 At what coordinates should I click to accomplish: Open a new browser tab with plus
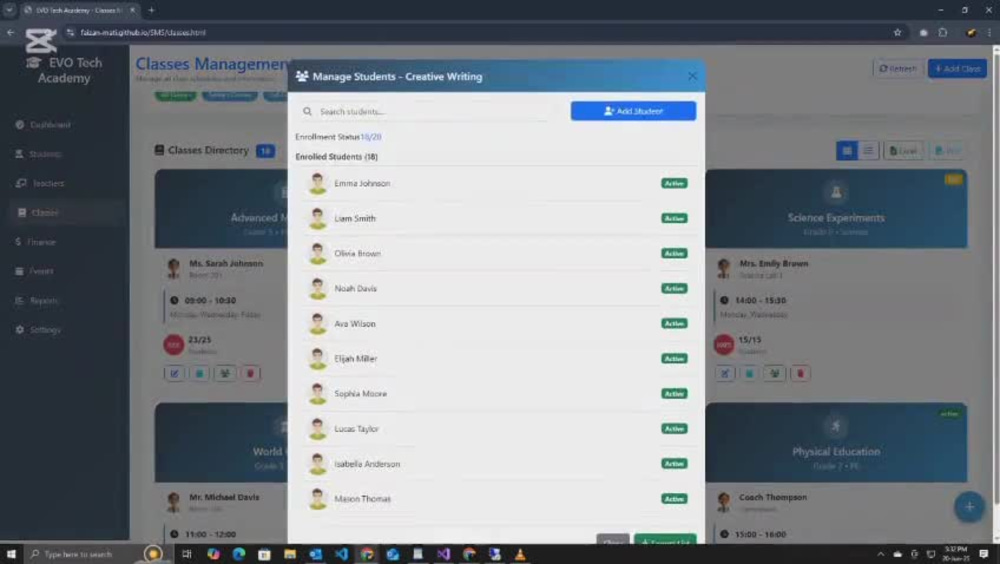[151, 10]
